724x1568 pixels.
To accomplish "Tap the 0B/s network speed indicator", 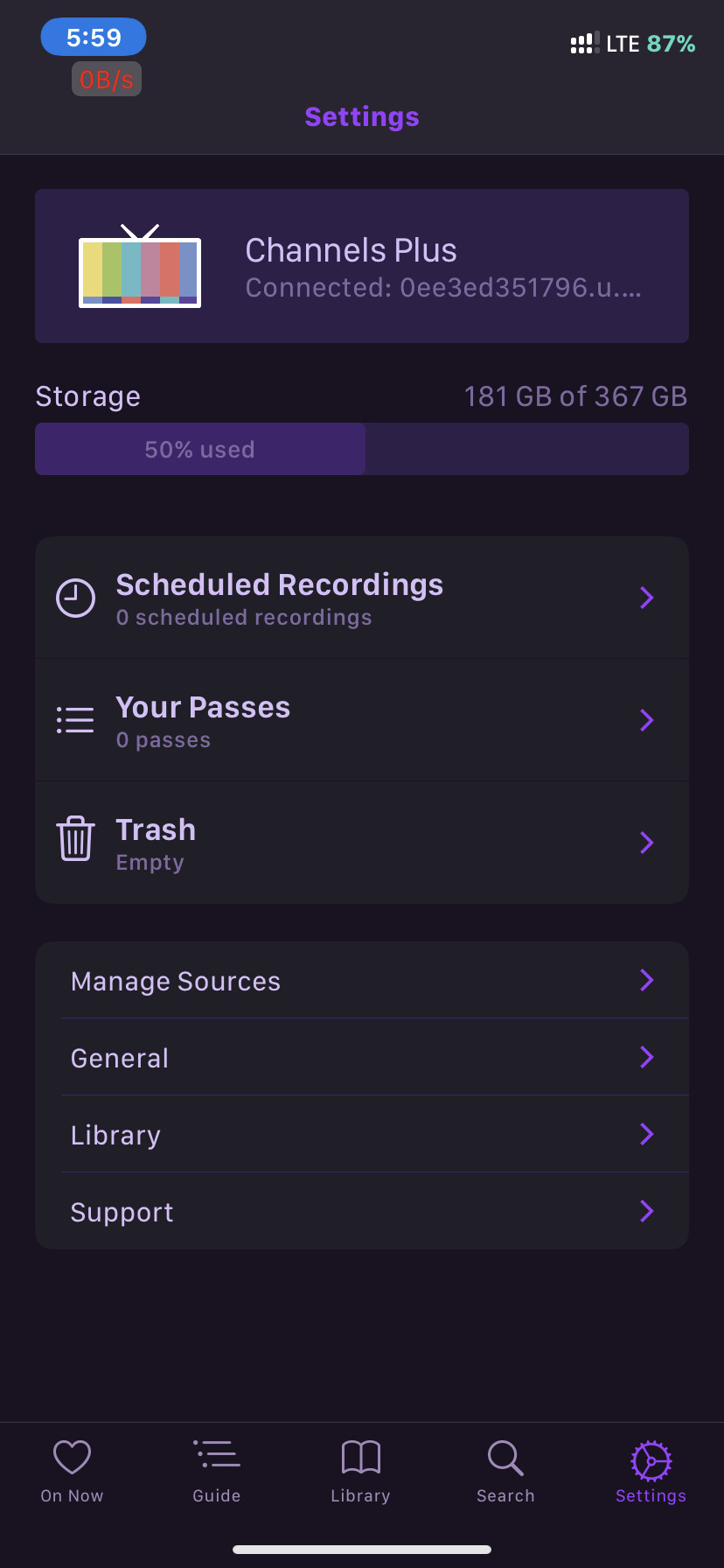I will coord(107,80).
